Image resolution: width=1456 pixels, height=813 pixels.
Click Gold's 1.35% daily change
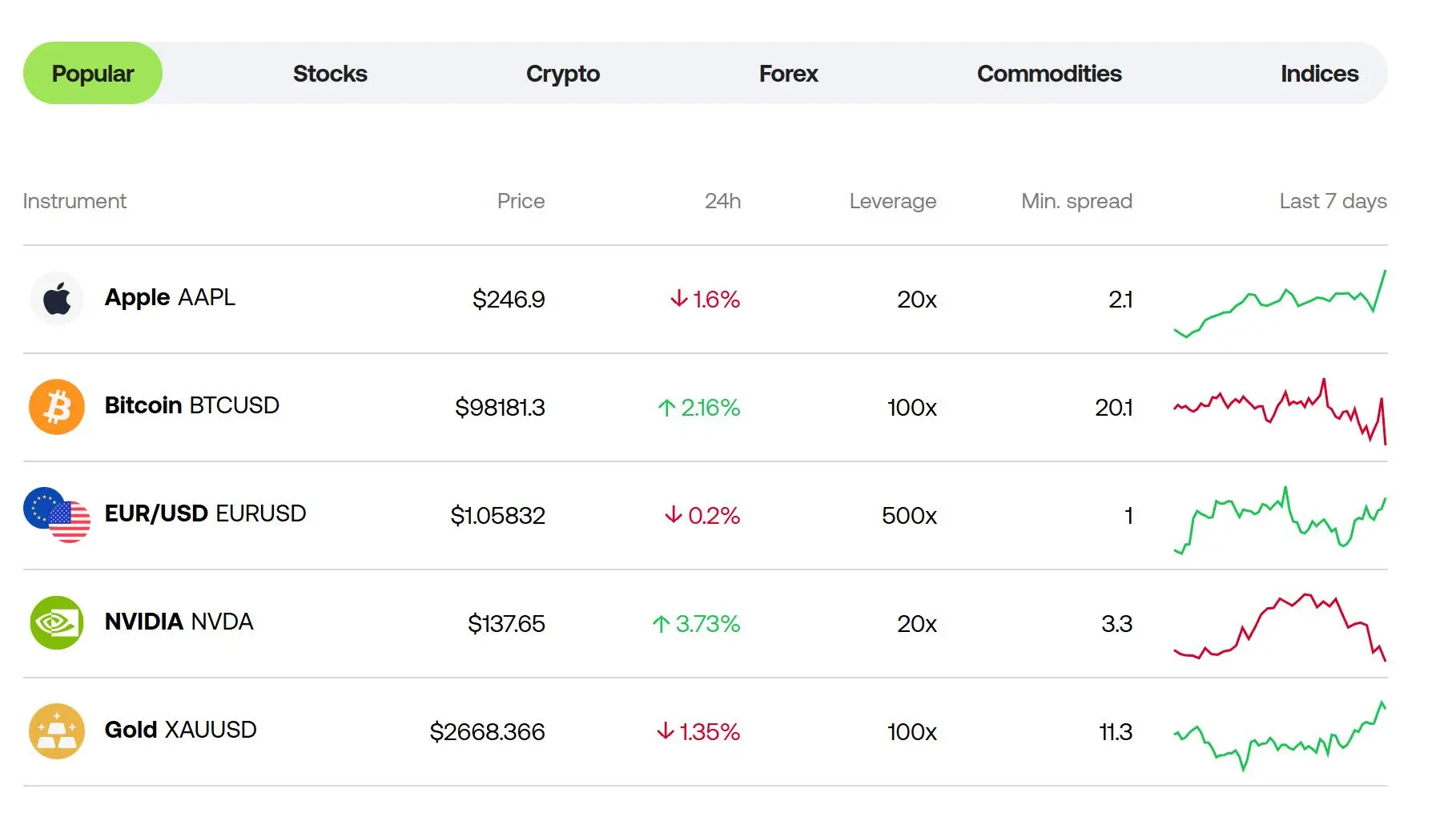click(x=710, y=732)
